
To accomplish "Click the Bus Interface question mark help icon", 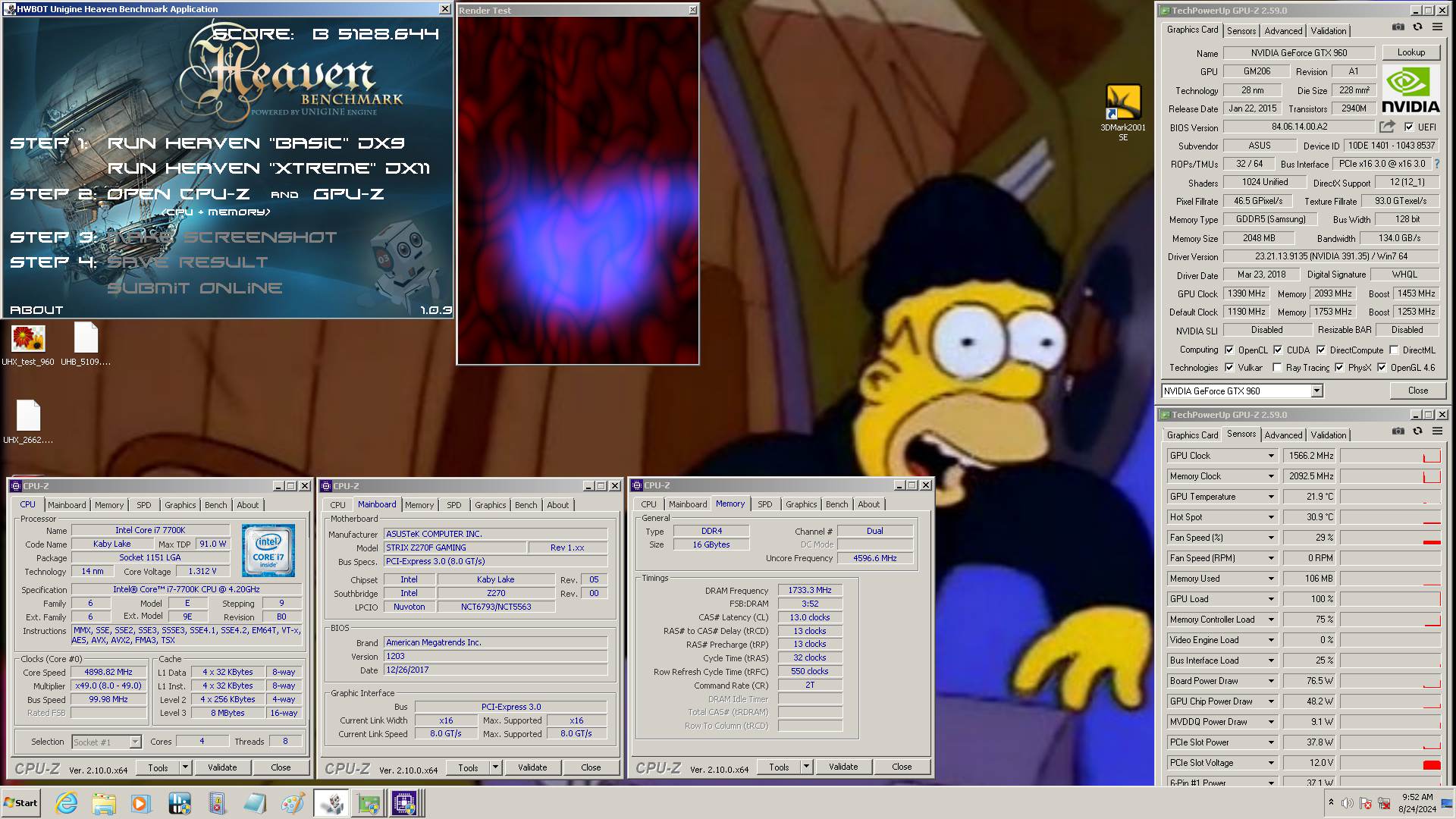I will 1436,164.
